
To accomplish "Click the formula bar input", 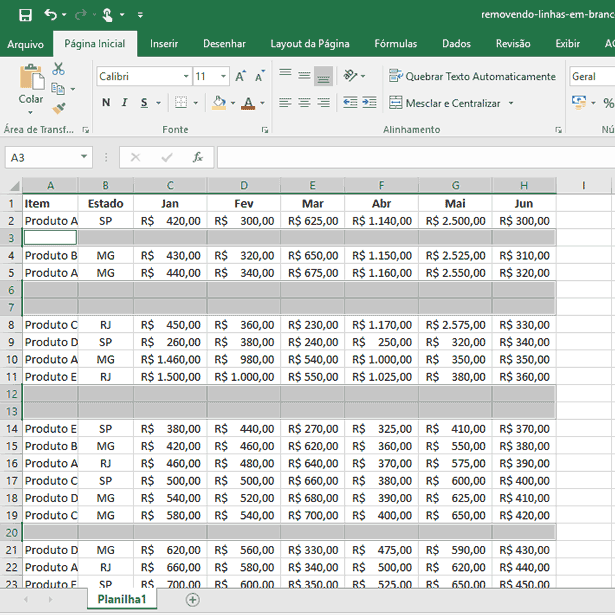I will tap(416, 158).
